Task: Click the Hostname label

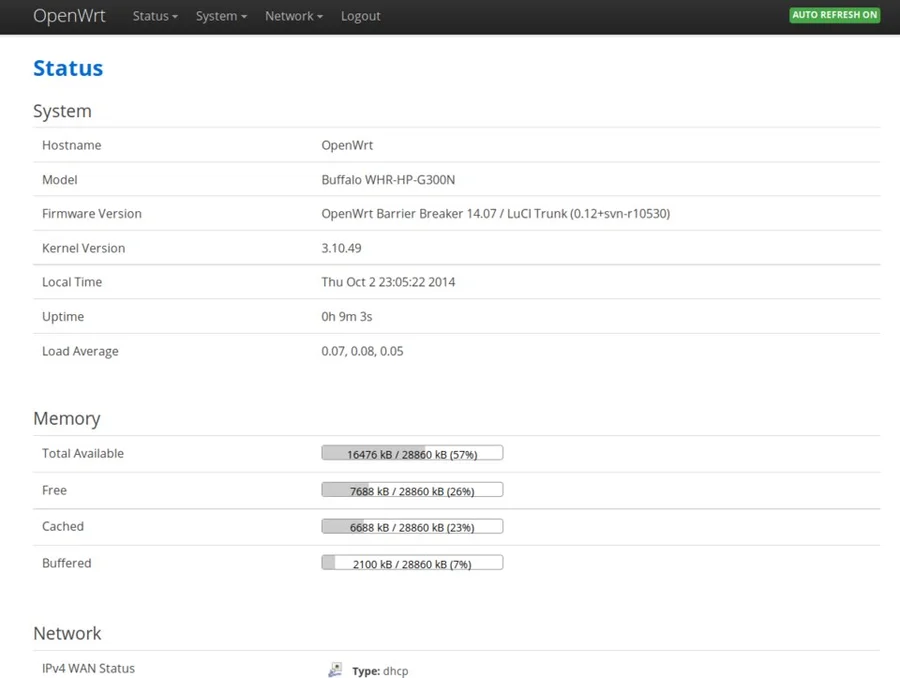Action: click(72, 145)
